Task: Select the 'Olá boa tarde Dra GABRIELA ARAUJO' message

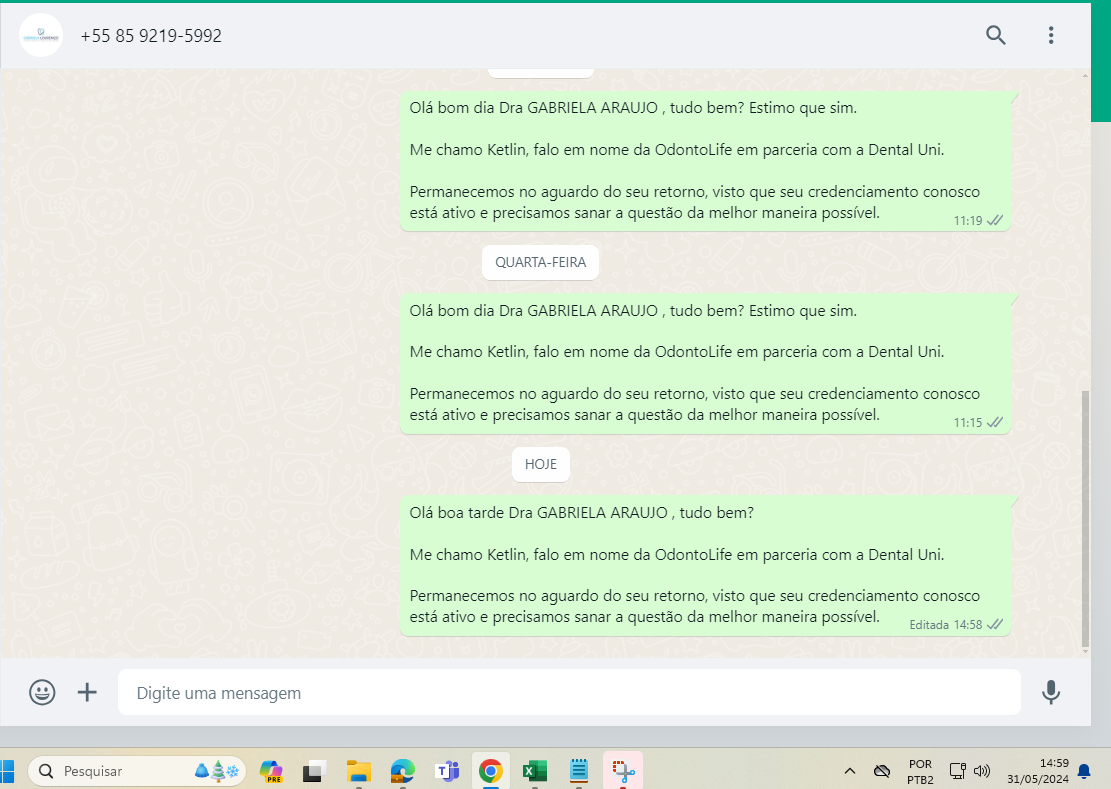Action: point(705,565)
